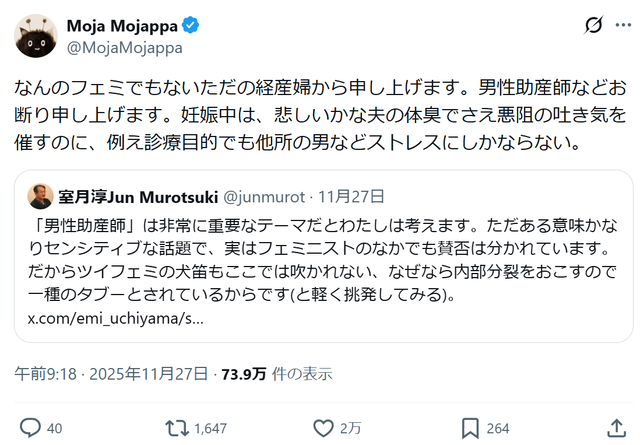
Task: Click the quoted post date 11月27日
Action: [x=351, y=197]
